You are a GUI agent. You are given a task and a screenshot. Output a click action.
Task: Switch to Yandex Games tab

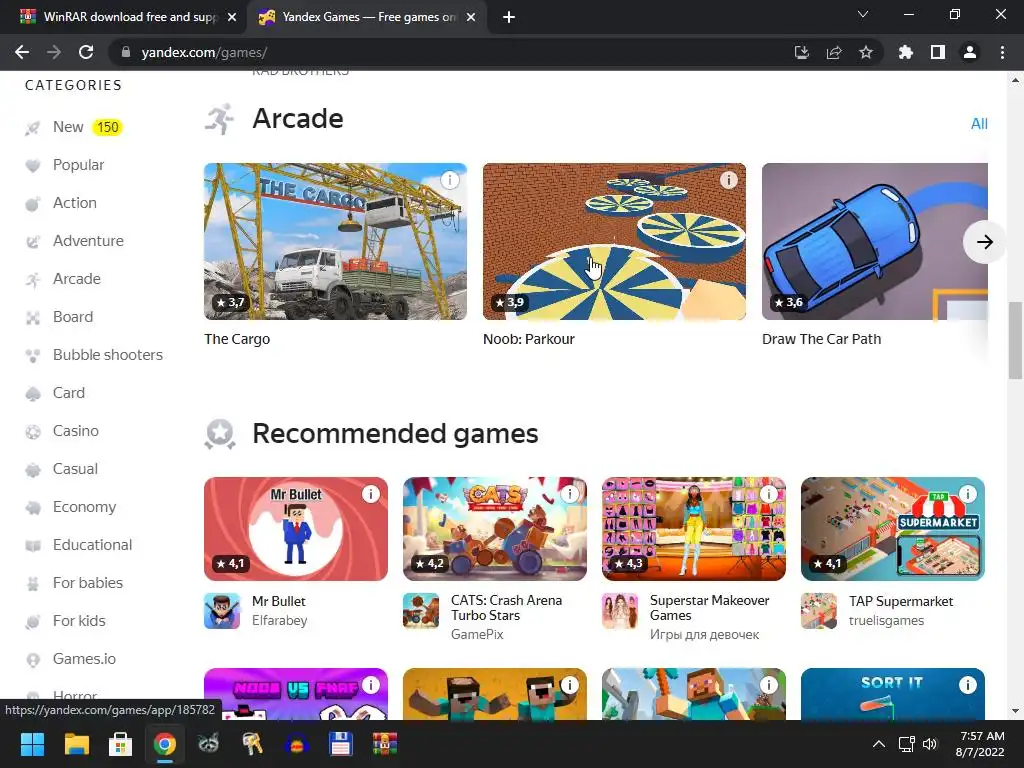coord(367,17)
